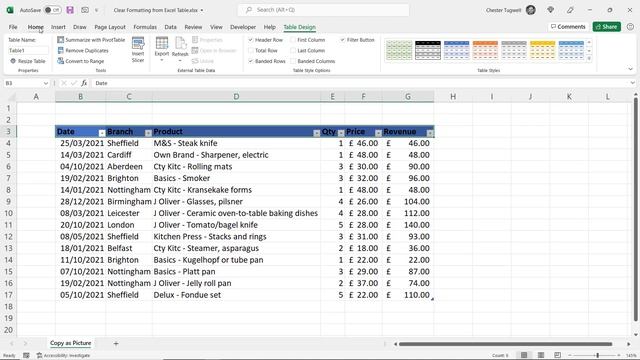Viewport: 640px width, 360px height.
Task: Enable the First Column checkbox
Action: click(x=293, y=40)
